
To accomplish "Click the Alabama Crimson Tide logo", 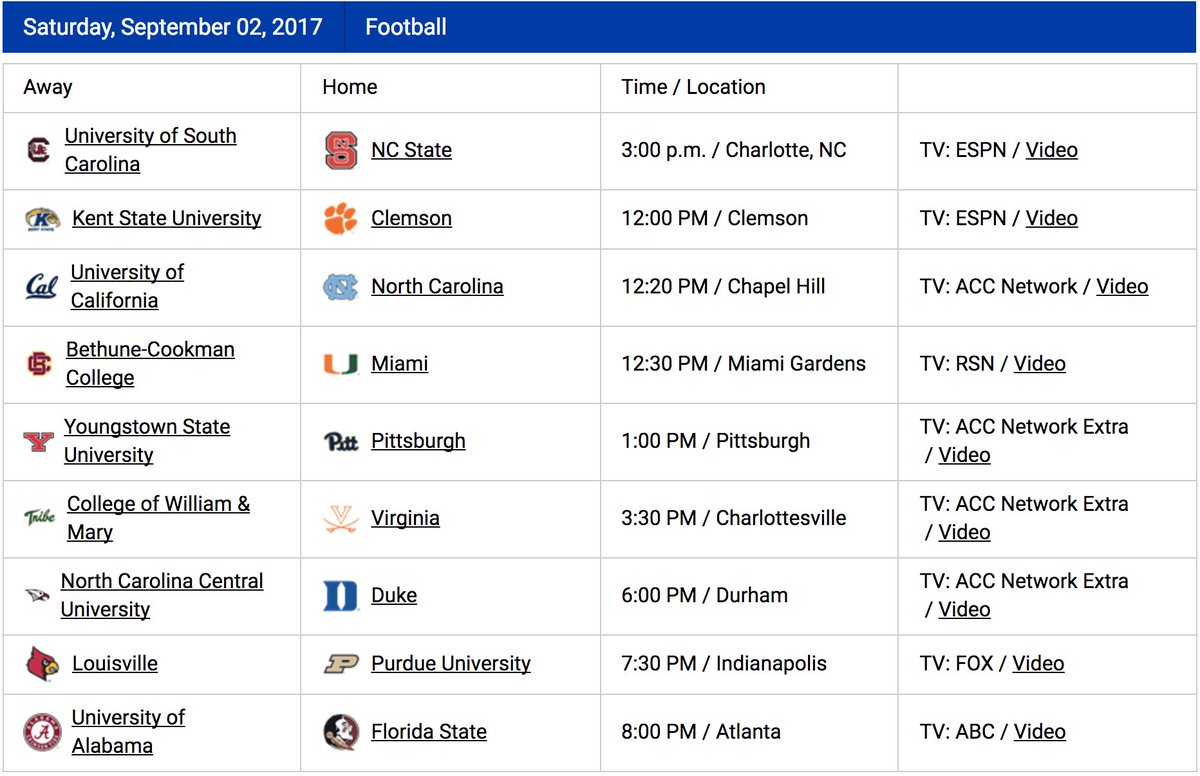I will (x=43, y=732).
